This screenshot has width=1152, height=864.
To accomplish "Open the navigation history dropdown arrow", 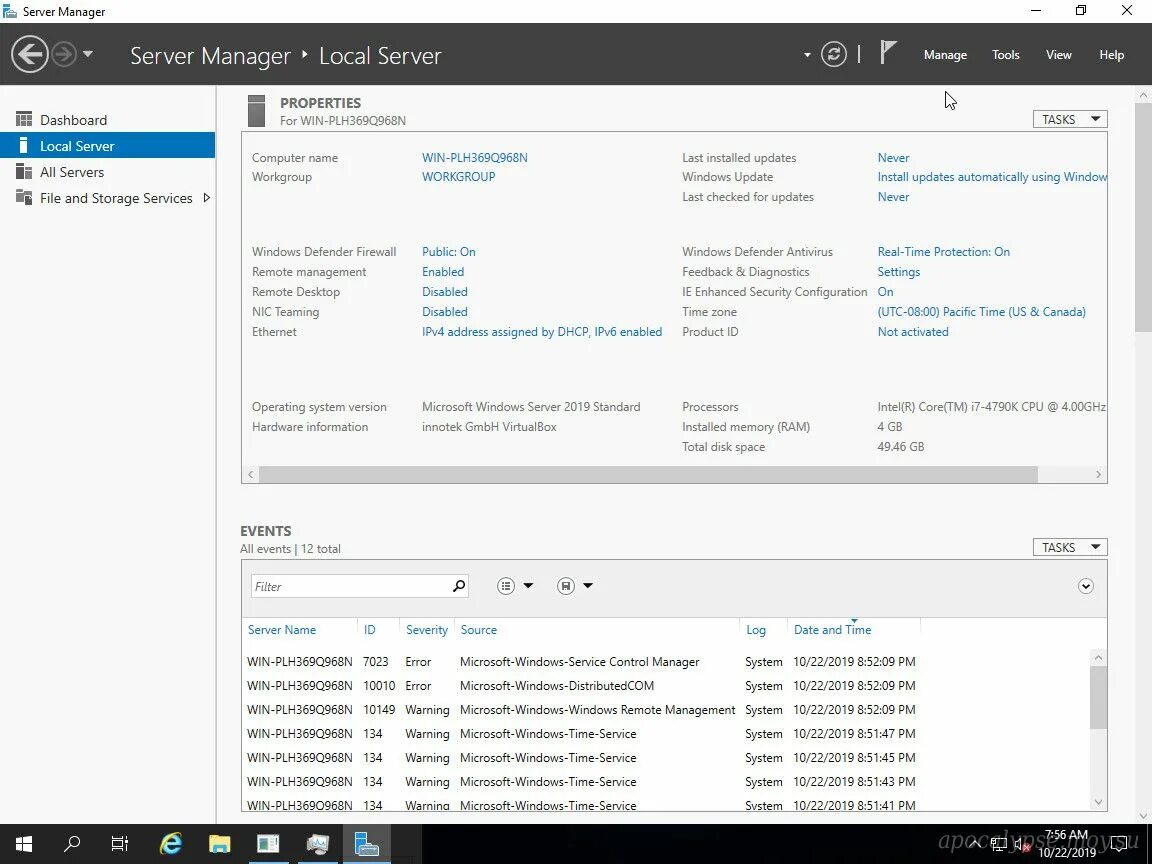I will point(87,54).
